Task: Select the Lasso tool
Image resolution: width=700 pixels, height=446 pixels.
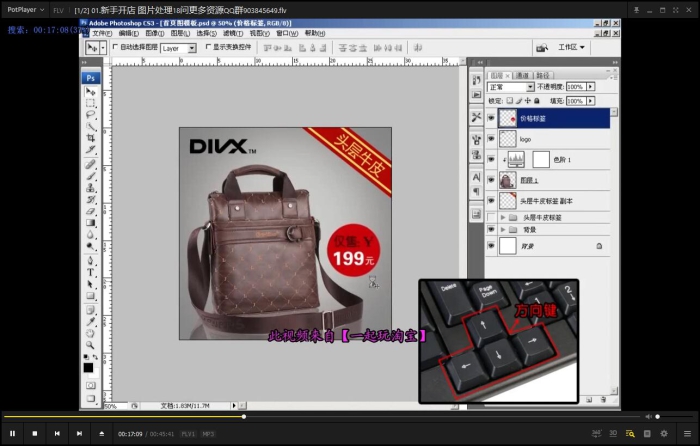Action: click(x=91, y=115)
